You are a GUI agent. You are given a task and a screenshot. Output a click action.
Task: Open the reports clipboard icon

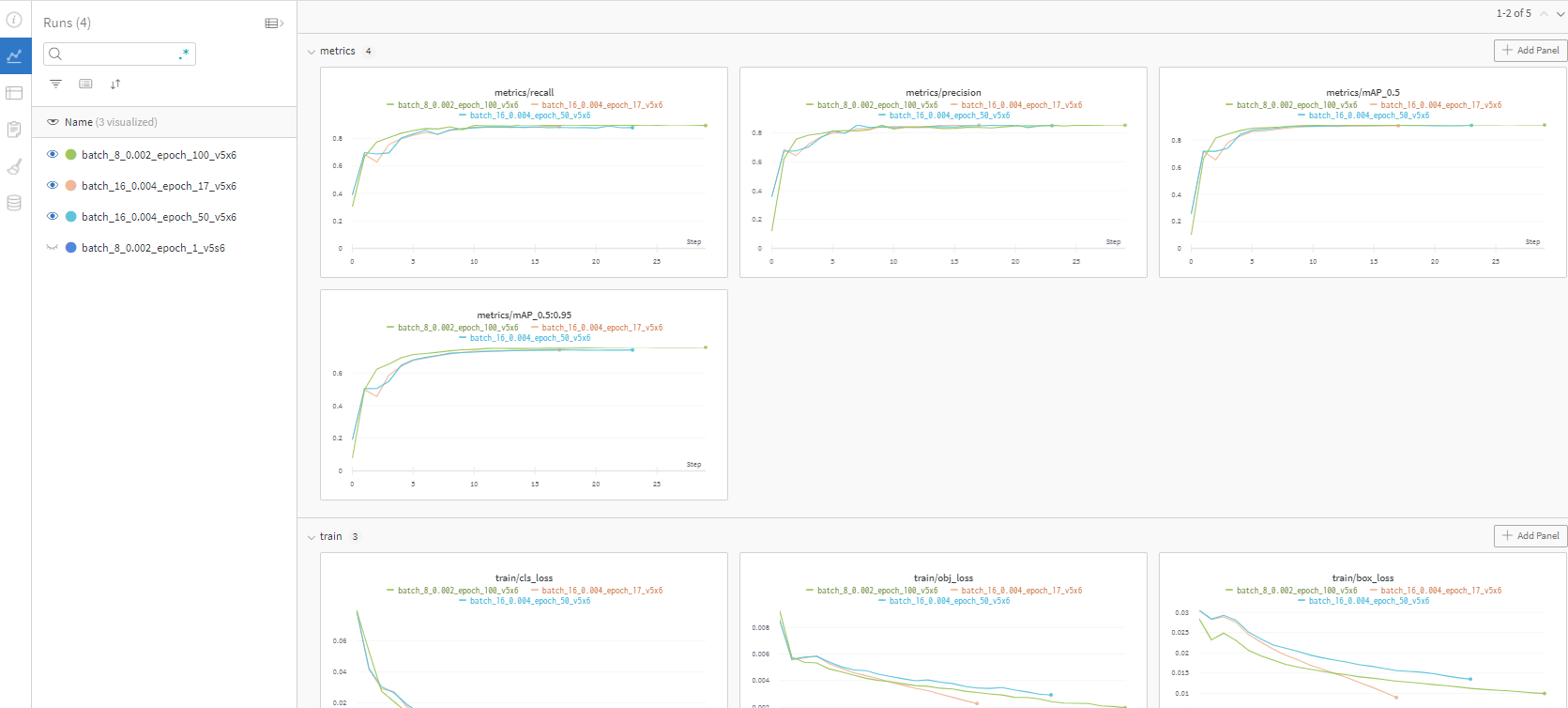14,130
